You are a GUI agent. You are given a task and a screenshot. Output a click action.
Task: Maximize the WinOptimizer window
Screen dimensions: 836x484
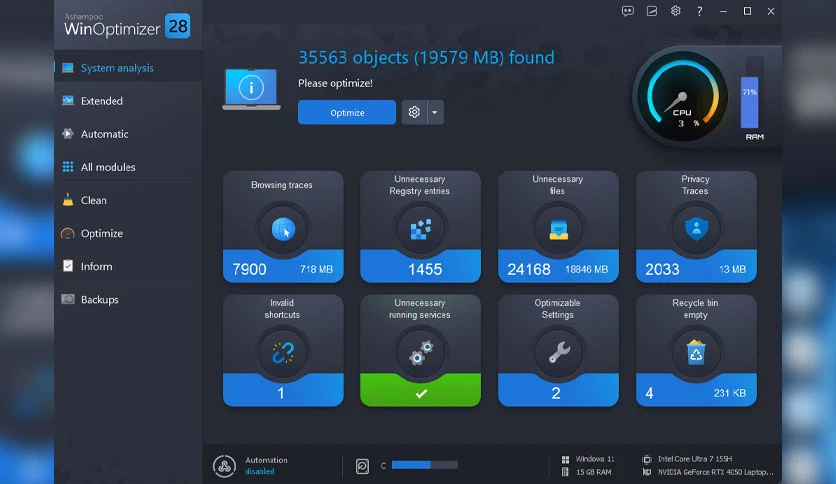pyautogui.click(x=747, y=11)
